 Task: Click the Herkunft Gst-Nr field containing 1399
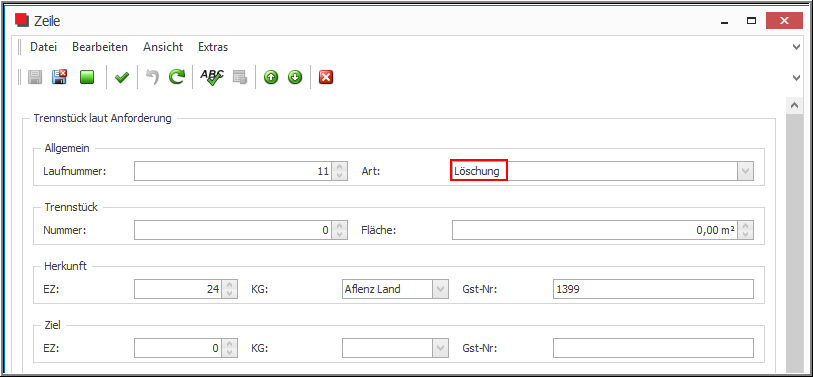[x=653, y=289]
